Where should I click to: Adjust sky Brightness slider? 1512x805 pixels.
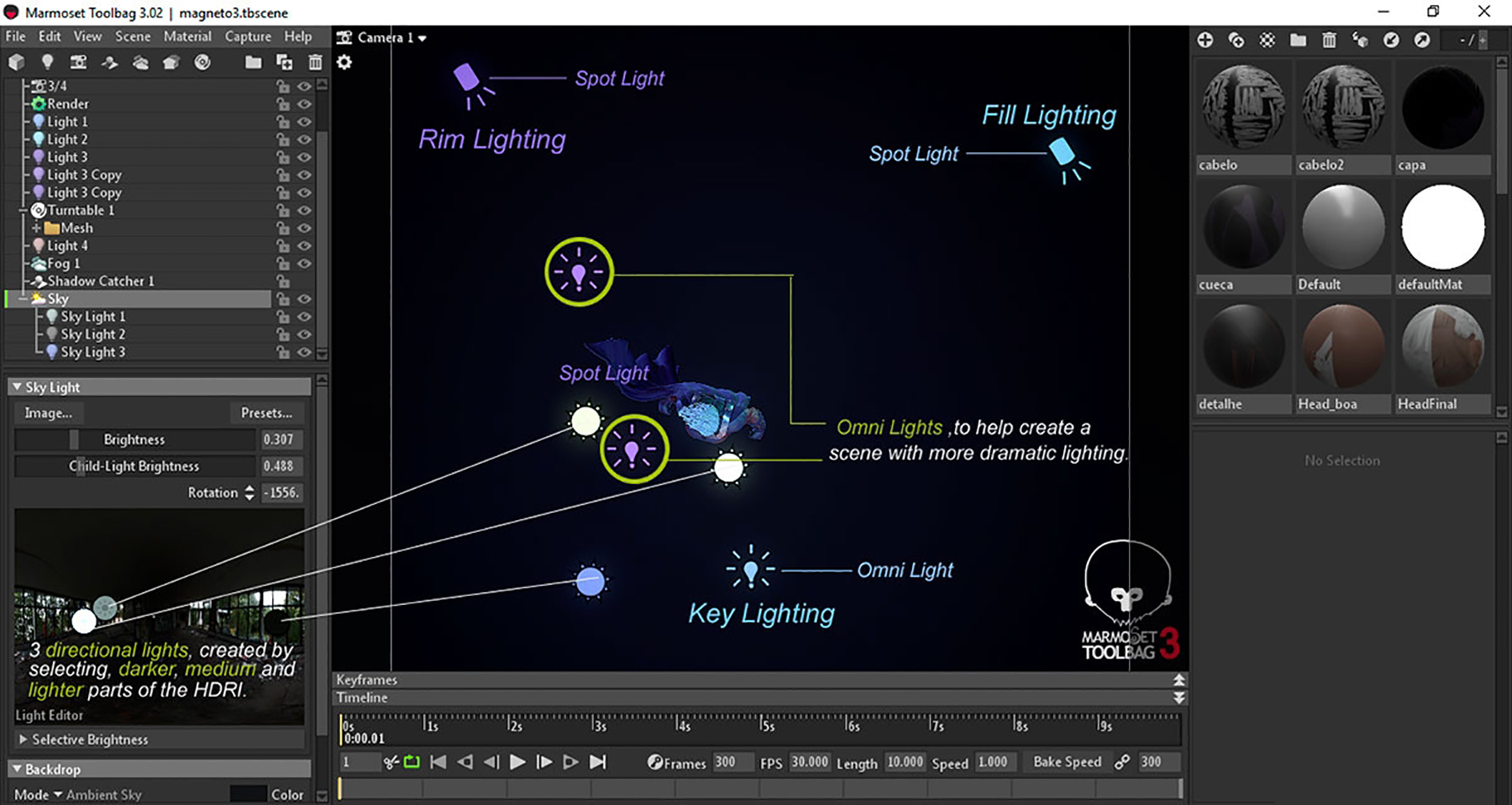tap(134, 439)
